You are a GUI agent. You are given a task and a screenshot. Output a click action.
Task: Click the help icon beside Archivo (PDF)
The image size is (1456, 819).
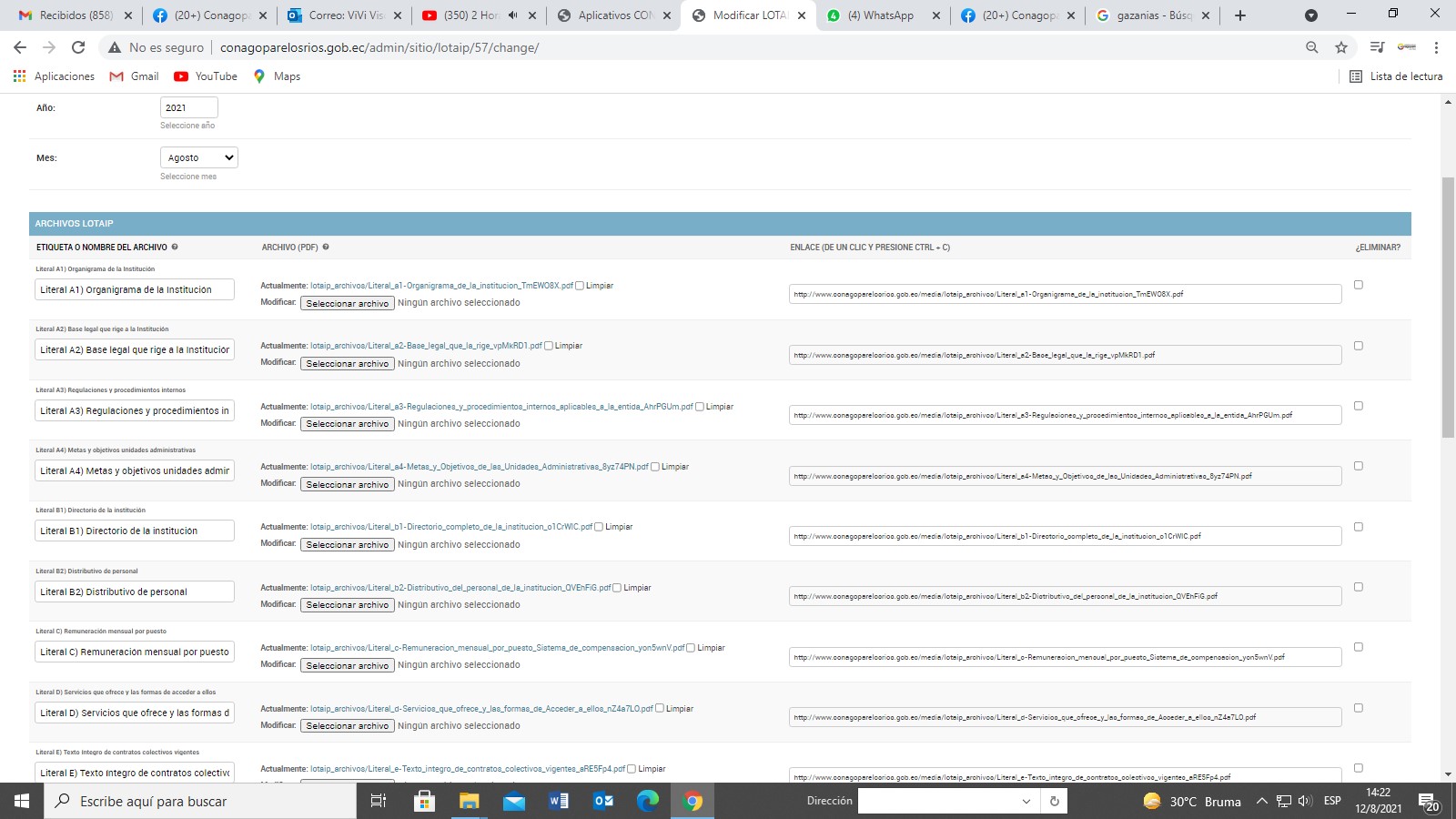326,247
